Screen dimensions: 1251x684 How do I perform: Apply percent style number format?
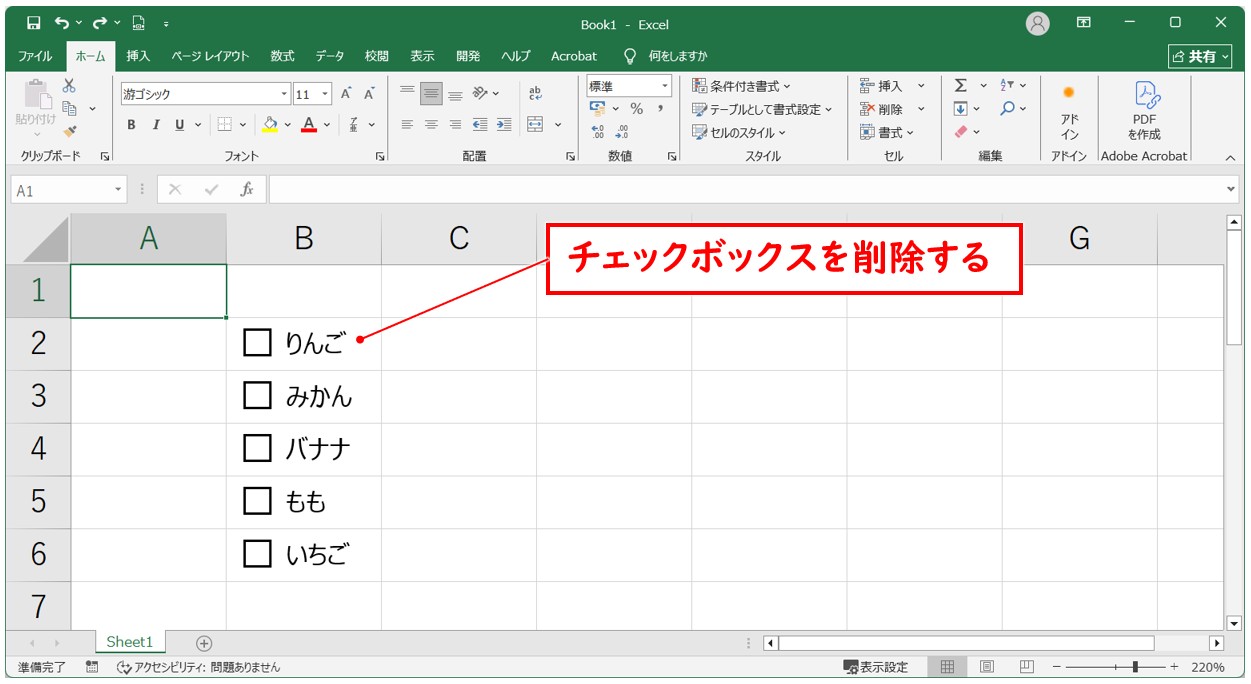tap(637, 109)
